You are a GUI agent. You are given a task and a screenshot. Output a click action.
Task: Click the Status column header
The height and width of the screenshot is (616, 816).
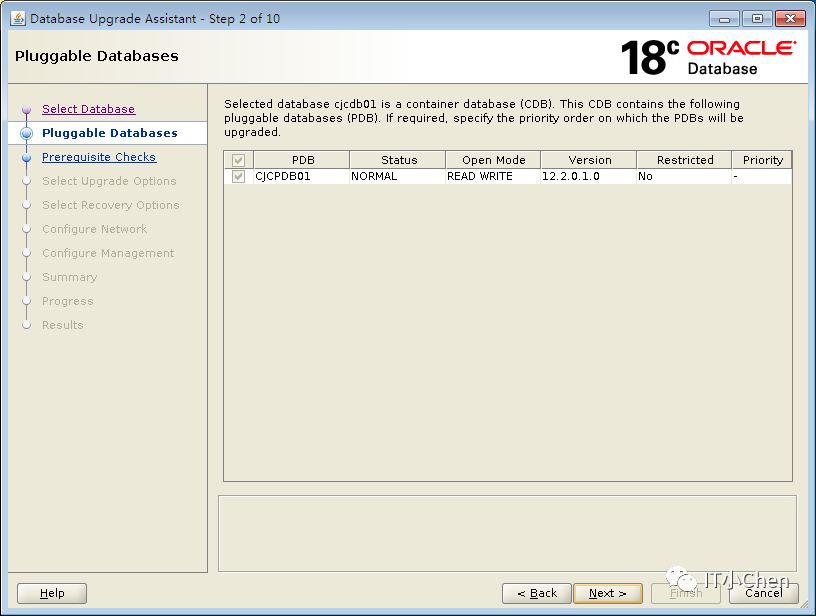(398, 160)
